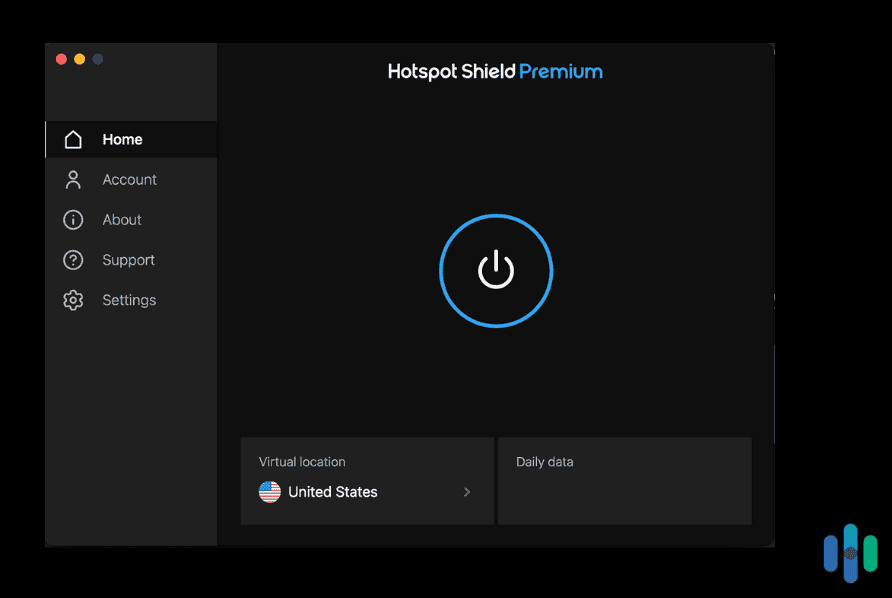Click the Support question mark icon
Screen dimensions: 892x598
(72, 259)
